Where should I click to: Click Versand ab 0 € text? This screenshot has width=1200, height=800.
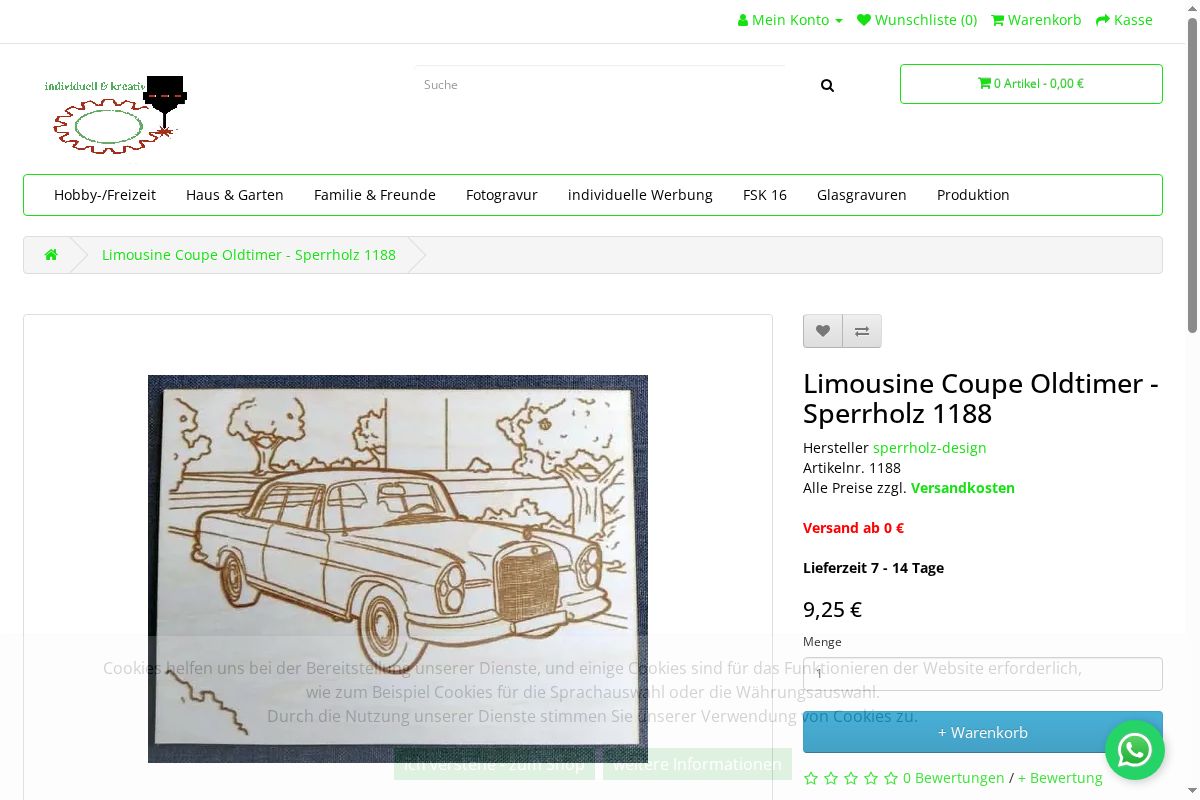(853, 528)
